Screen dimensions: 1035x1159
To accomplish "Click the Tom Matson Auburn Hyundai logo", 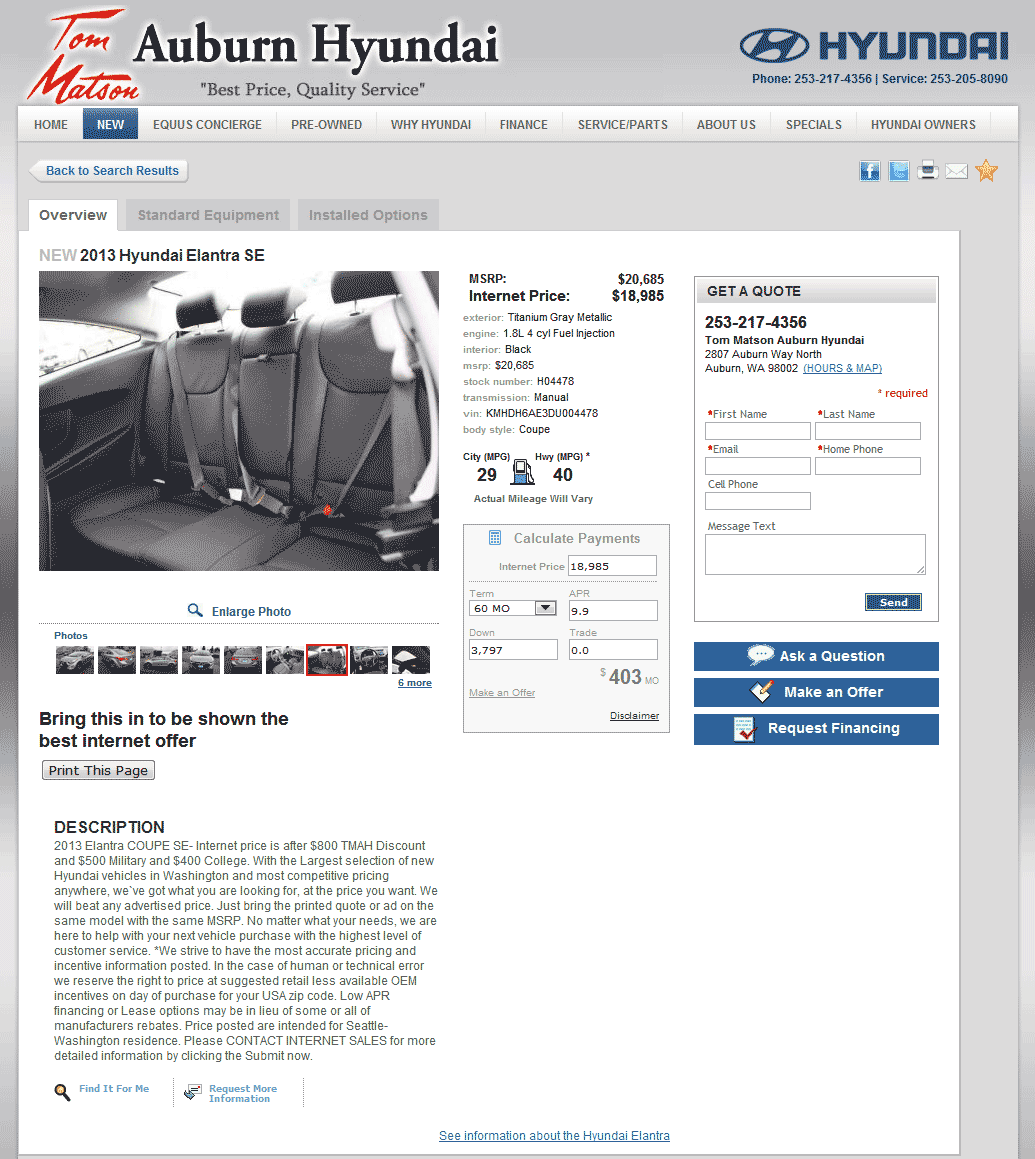I will pyautogui.click(x=262, y=55).
